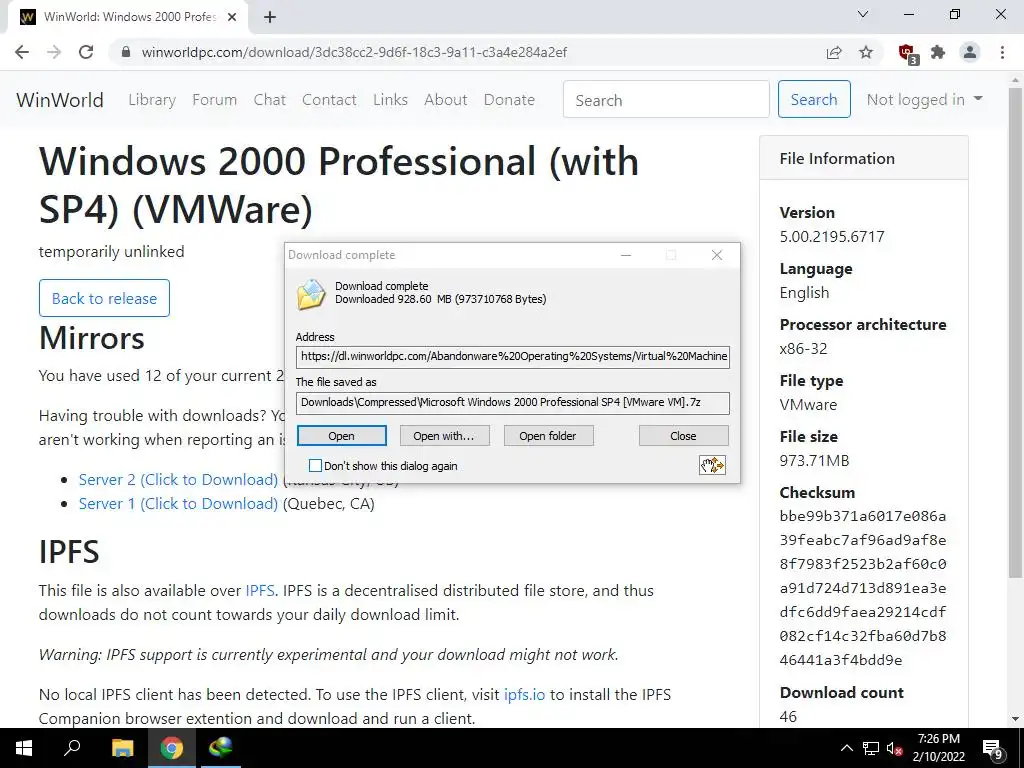
Task: Click Chrome icon in taskbar
Action: (172, 748)
